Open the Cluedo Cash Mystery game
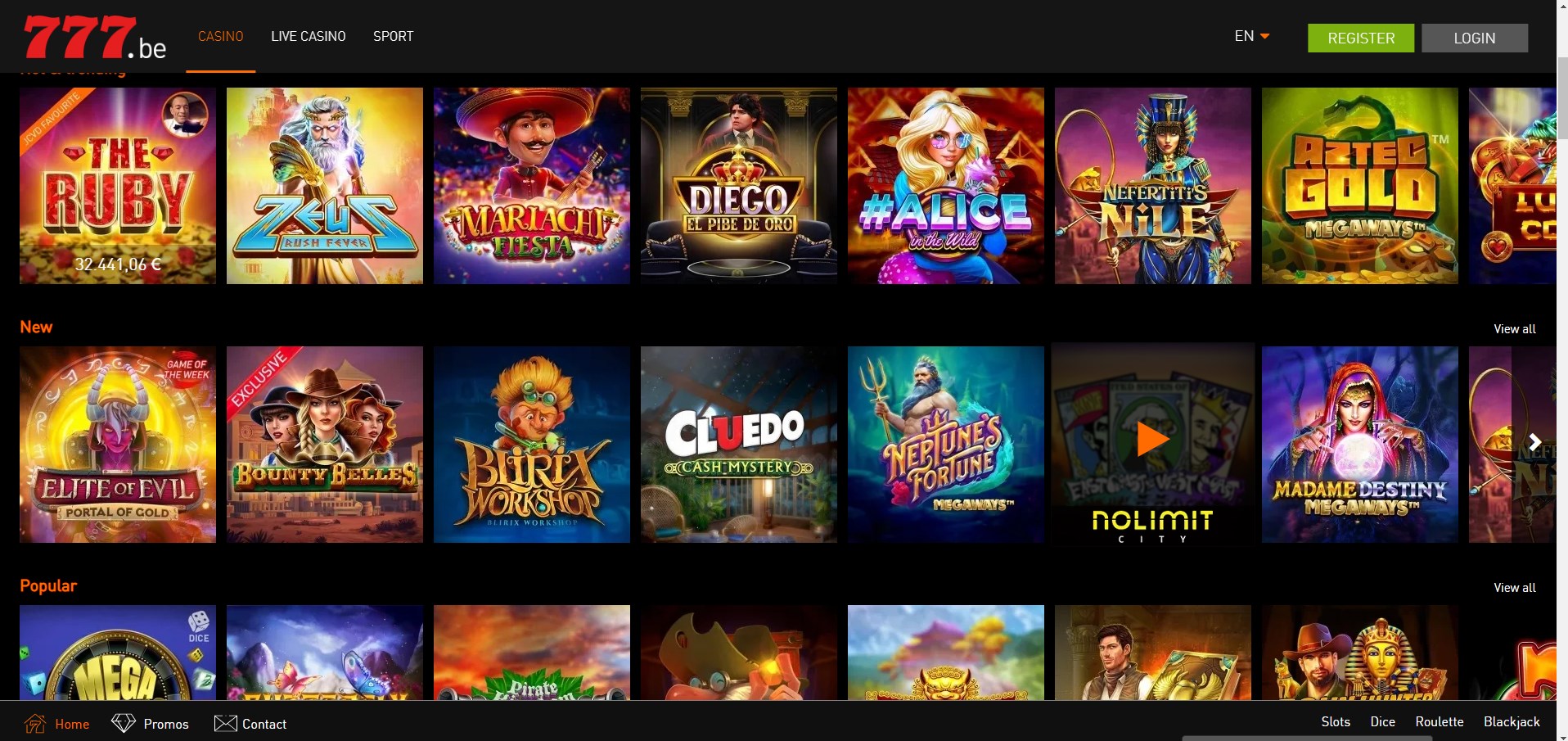The height and width of the screenshot is (741, 1568). 739,445
